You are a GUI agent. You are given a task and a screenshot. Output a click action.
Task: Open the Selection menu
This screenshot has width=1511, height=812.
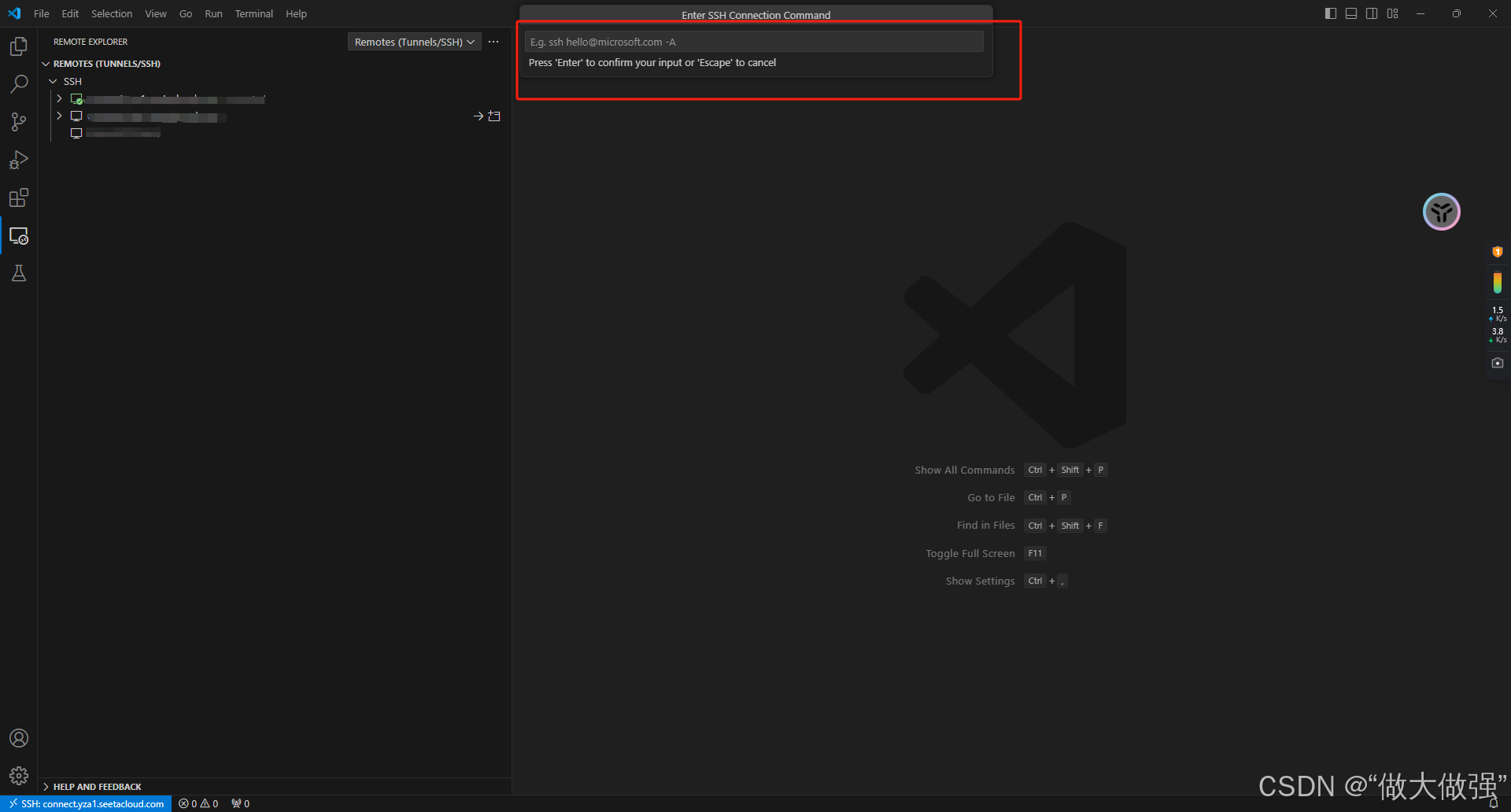pos(112,13)
